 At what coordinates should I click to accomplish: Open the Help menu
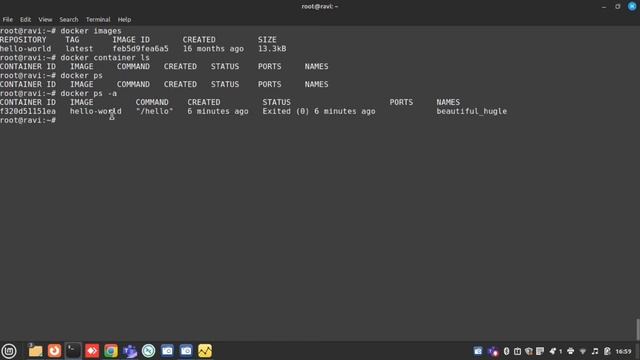pos(124,20)
